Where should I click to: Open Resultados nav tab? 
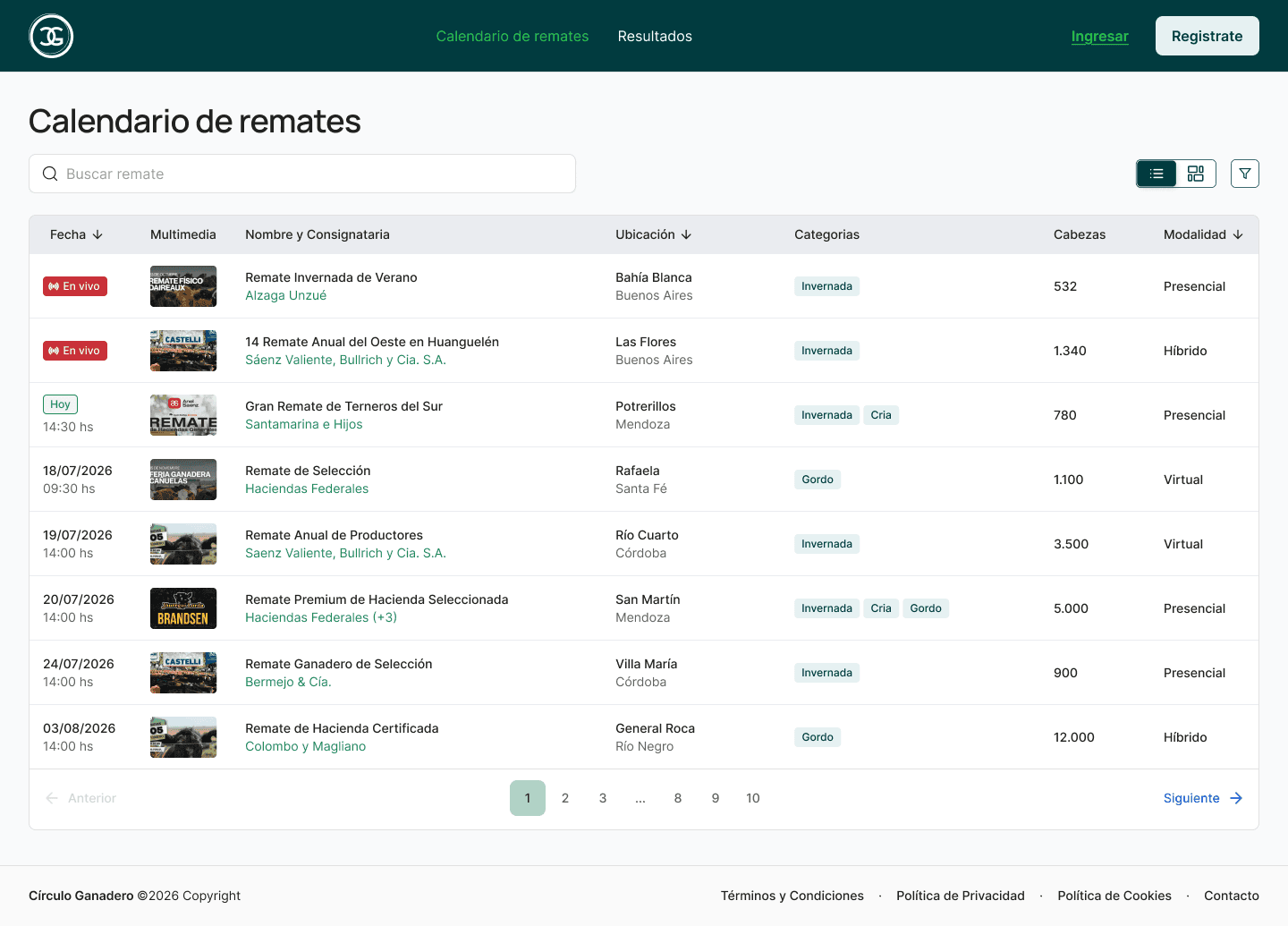pos(655,36)
